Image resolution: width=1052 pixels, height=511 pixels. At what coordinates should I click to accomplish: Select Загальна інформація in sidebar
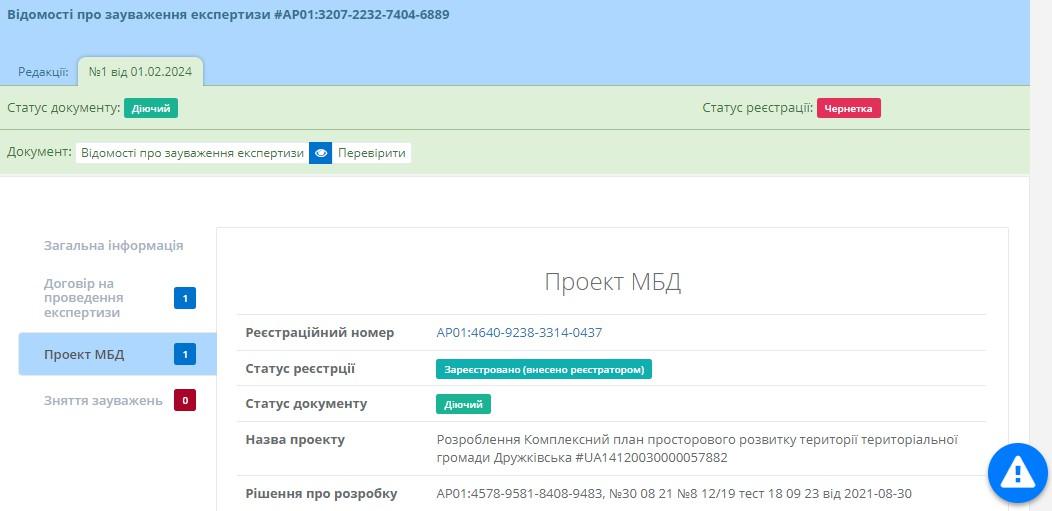coord(113,246)
